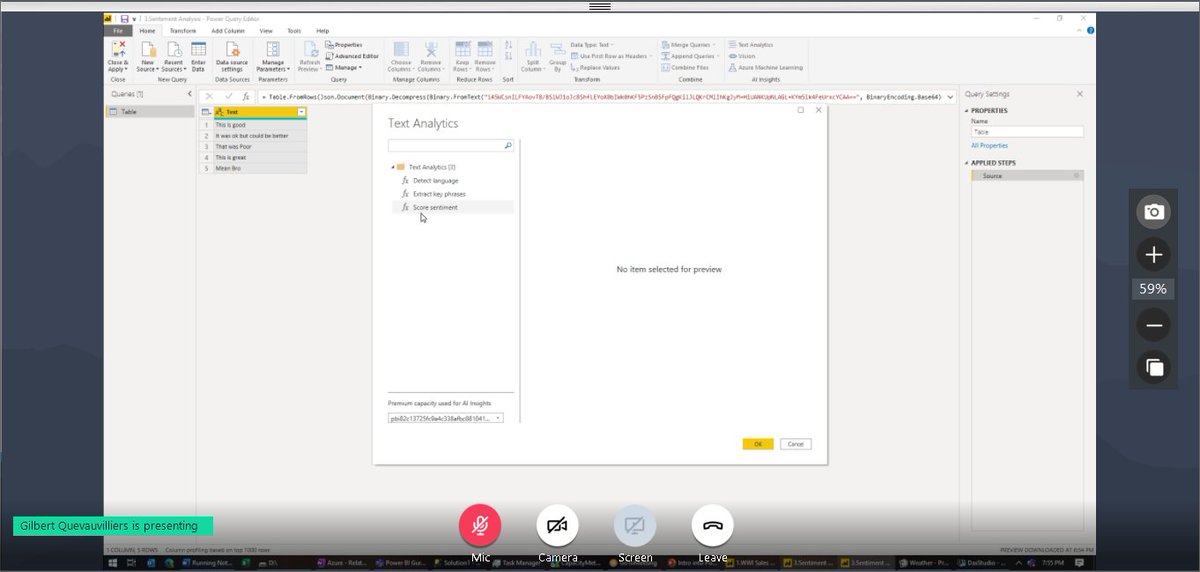Screen dimensions: 1200x572
Task: Switch to the Home ribbon tab
Action: click(147, 31)
